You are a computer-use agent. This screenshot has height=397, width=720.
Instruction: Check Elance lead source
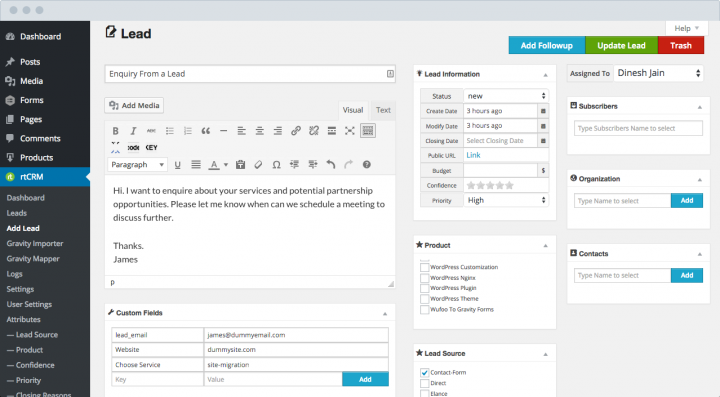point(424,394)
